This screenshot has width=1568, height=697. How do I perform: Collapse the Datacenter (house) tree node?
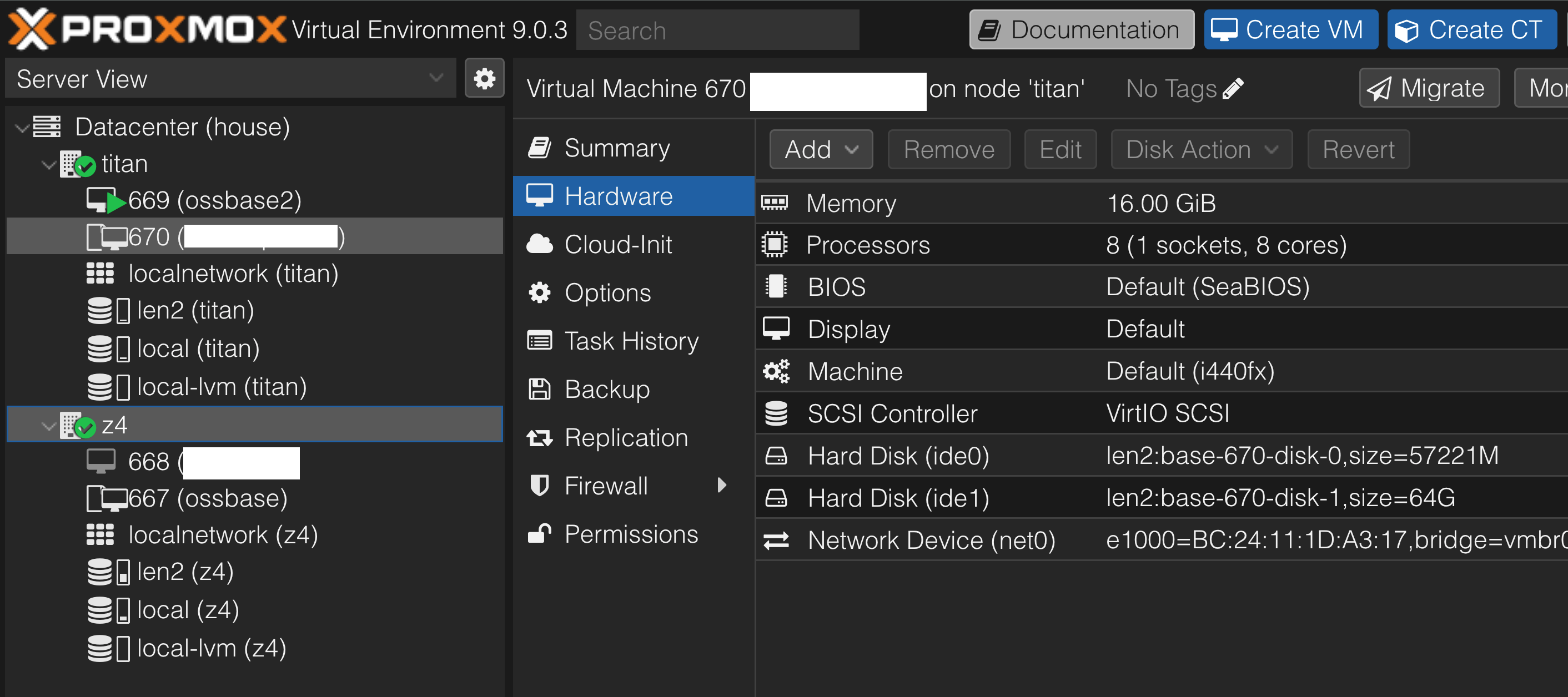tap(22, 128)
